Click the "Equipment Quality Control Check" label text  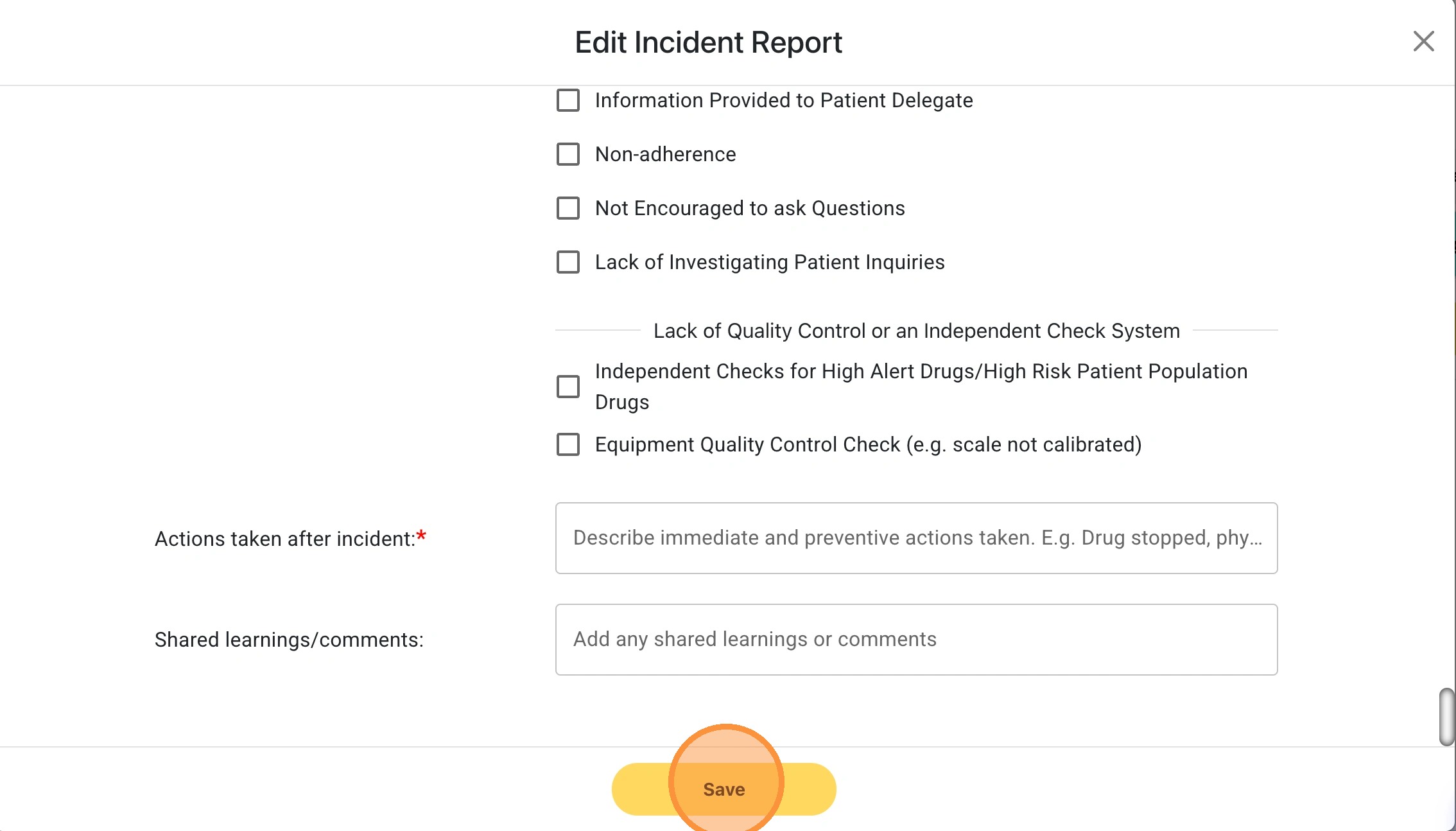[868, 445]
